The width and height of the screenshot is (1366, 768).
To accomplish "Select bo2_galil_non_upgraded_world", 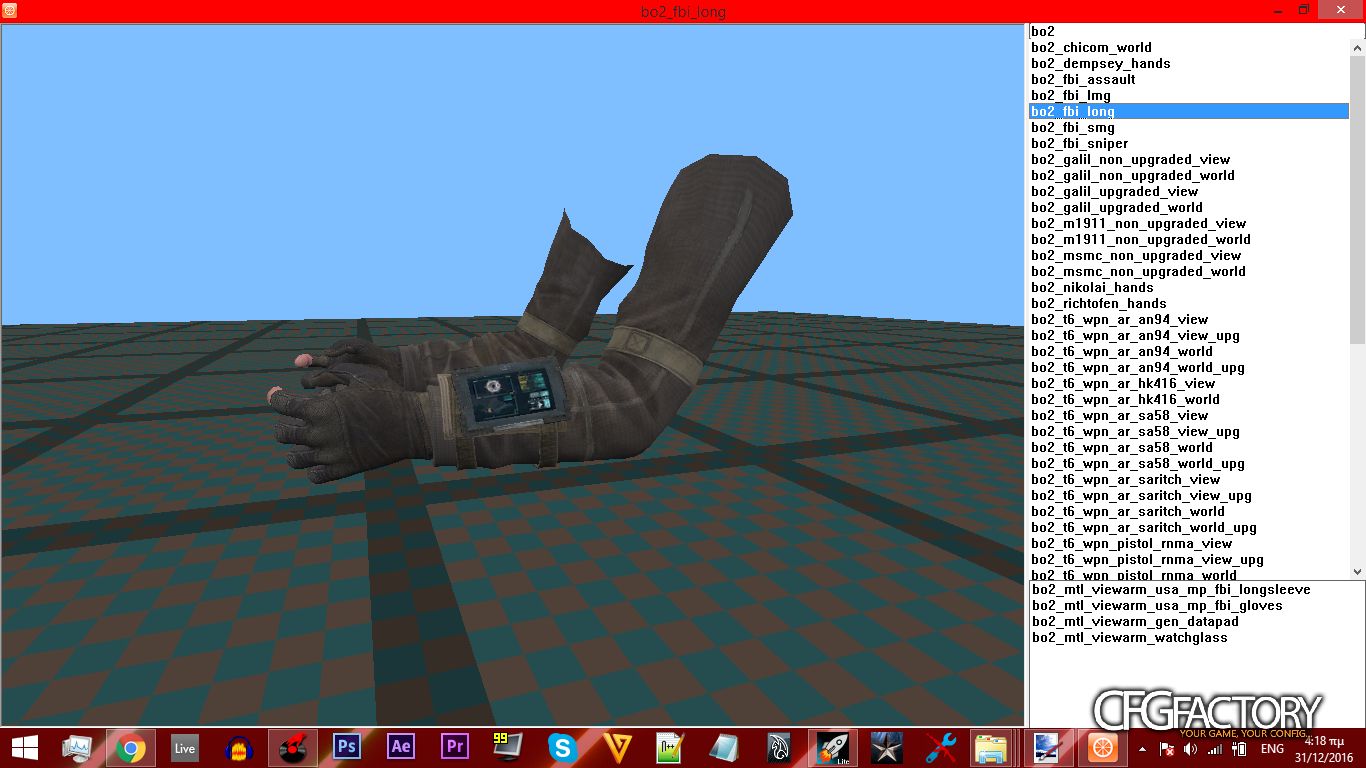I will (1190, 176).
